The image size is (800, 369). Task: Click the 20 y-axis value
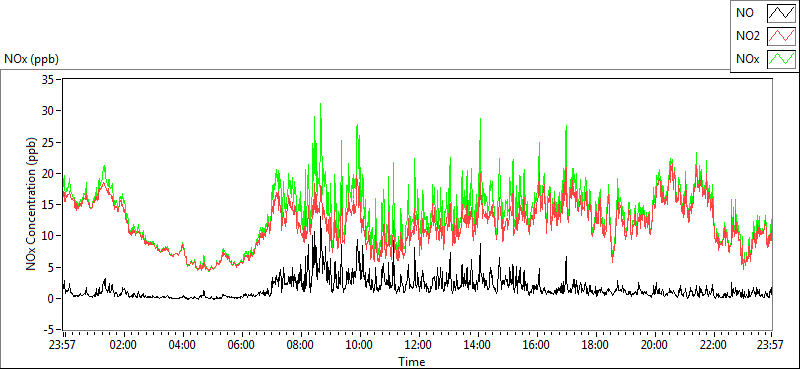tap(49, 174)
